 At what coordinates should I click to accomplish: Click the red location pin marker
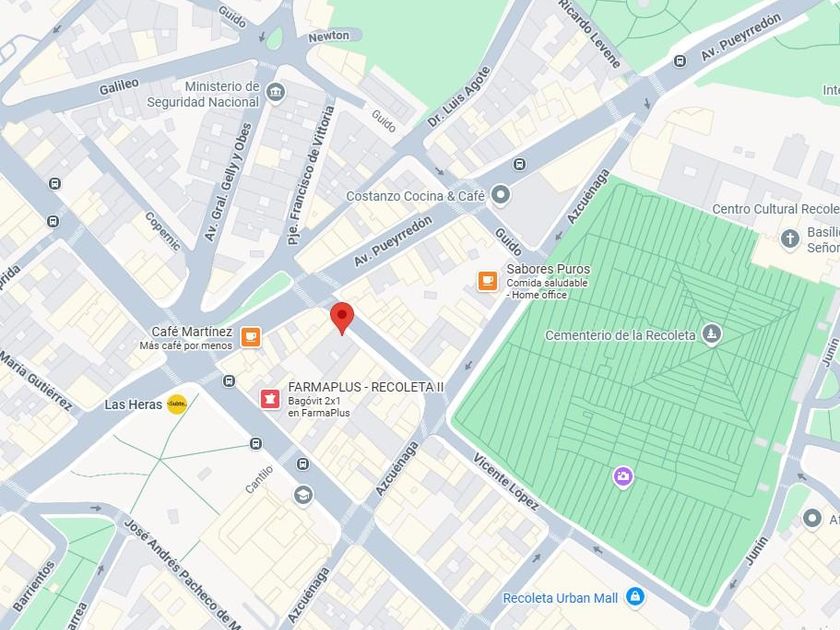tap(342, 319)
